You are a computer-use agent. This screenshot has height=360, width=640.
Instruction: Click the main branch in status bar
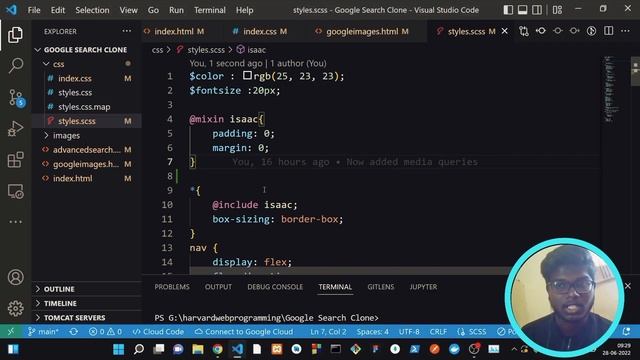click(x=43, y=331)
